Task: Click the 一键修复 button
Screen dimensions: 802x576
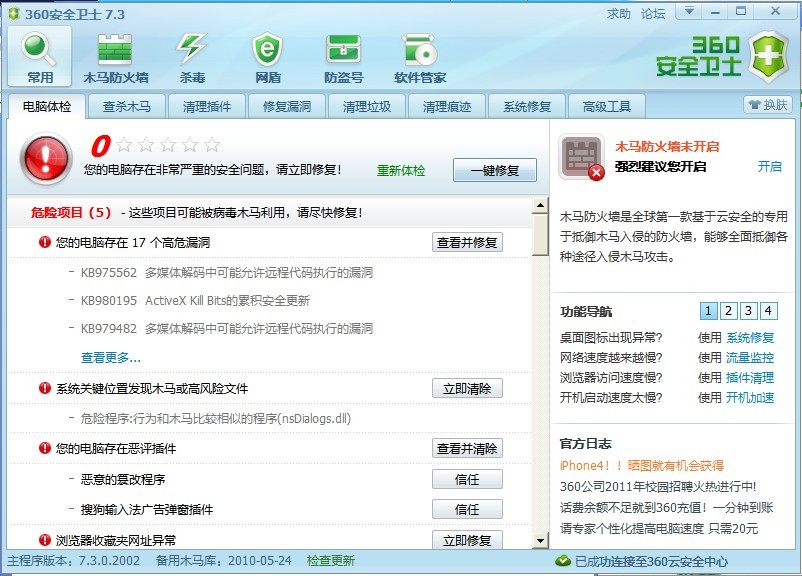Action: click(495, 170)
